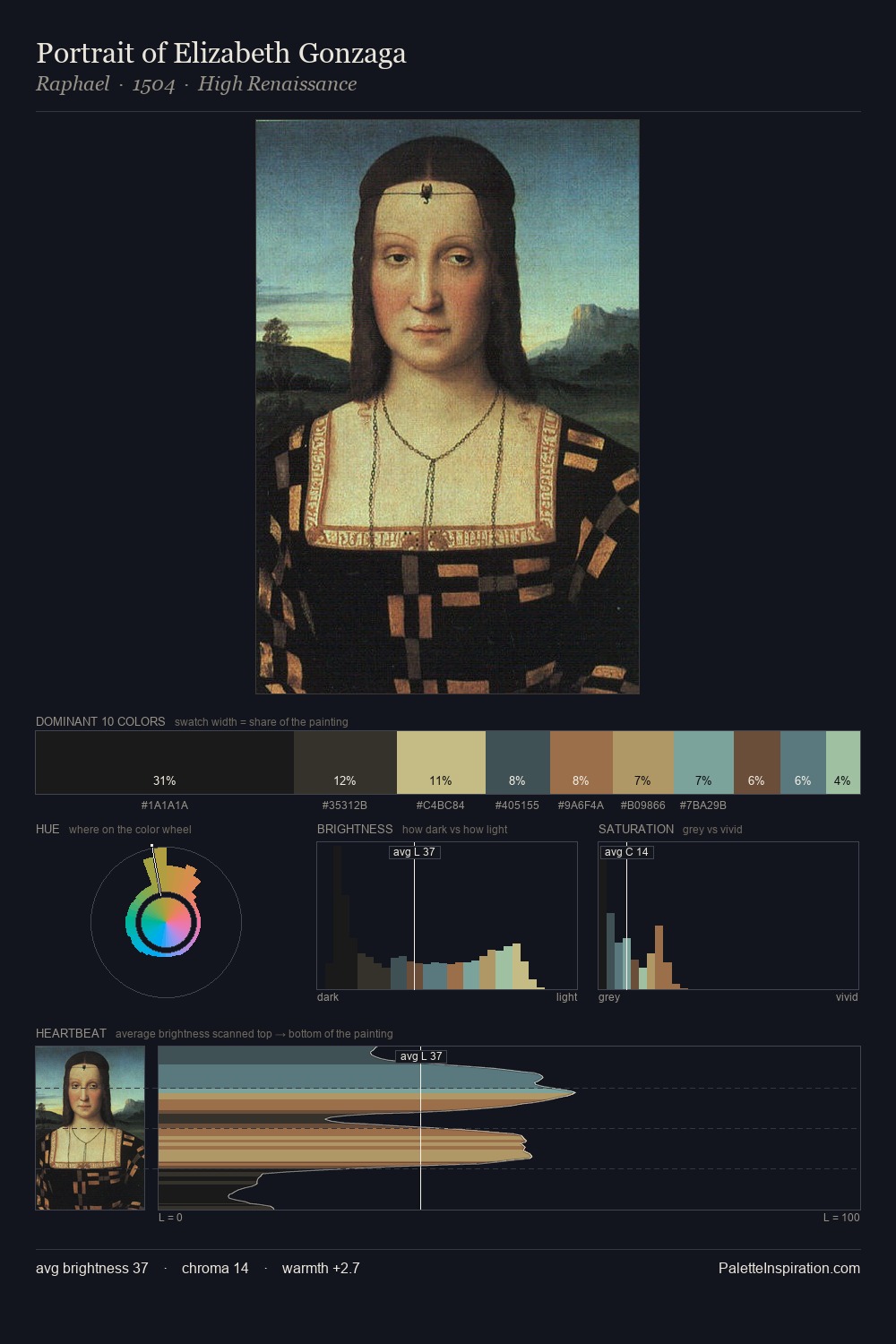Click hex code #B09866
896x1344 pixels.
[642, 806]
